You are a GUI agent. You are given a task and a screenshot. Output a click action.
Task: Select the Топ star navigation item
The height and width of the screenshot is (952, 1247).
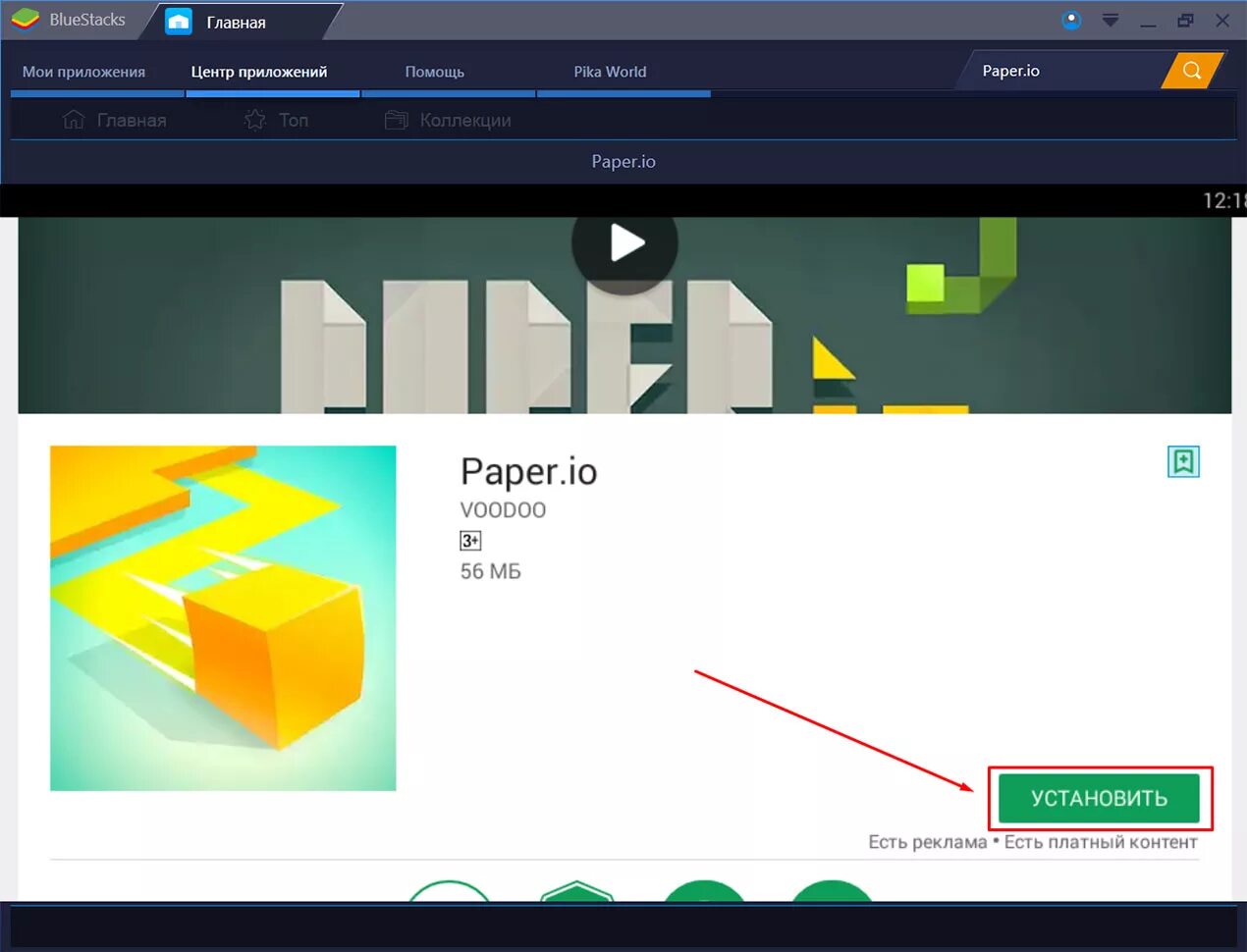pos(276,120)
